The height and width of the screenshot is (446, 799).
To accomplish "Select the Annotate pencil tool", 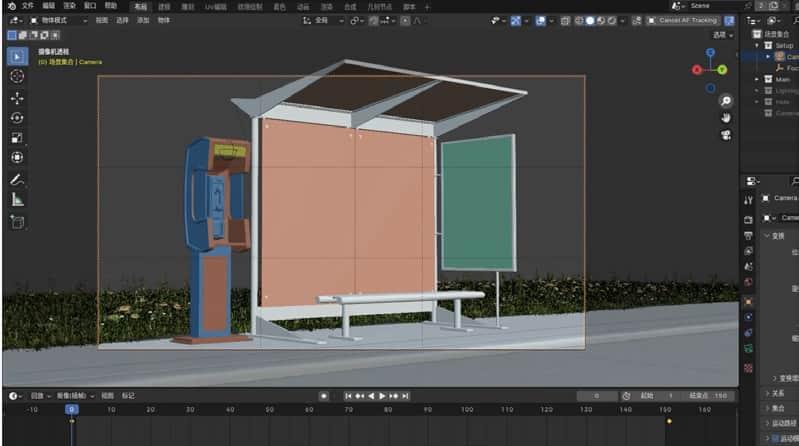I will tap(17, 181).
